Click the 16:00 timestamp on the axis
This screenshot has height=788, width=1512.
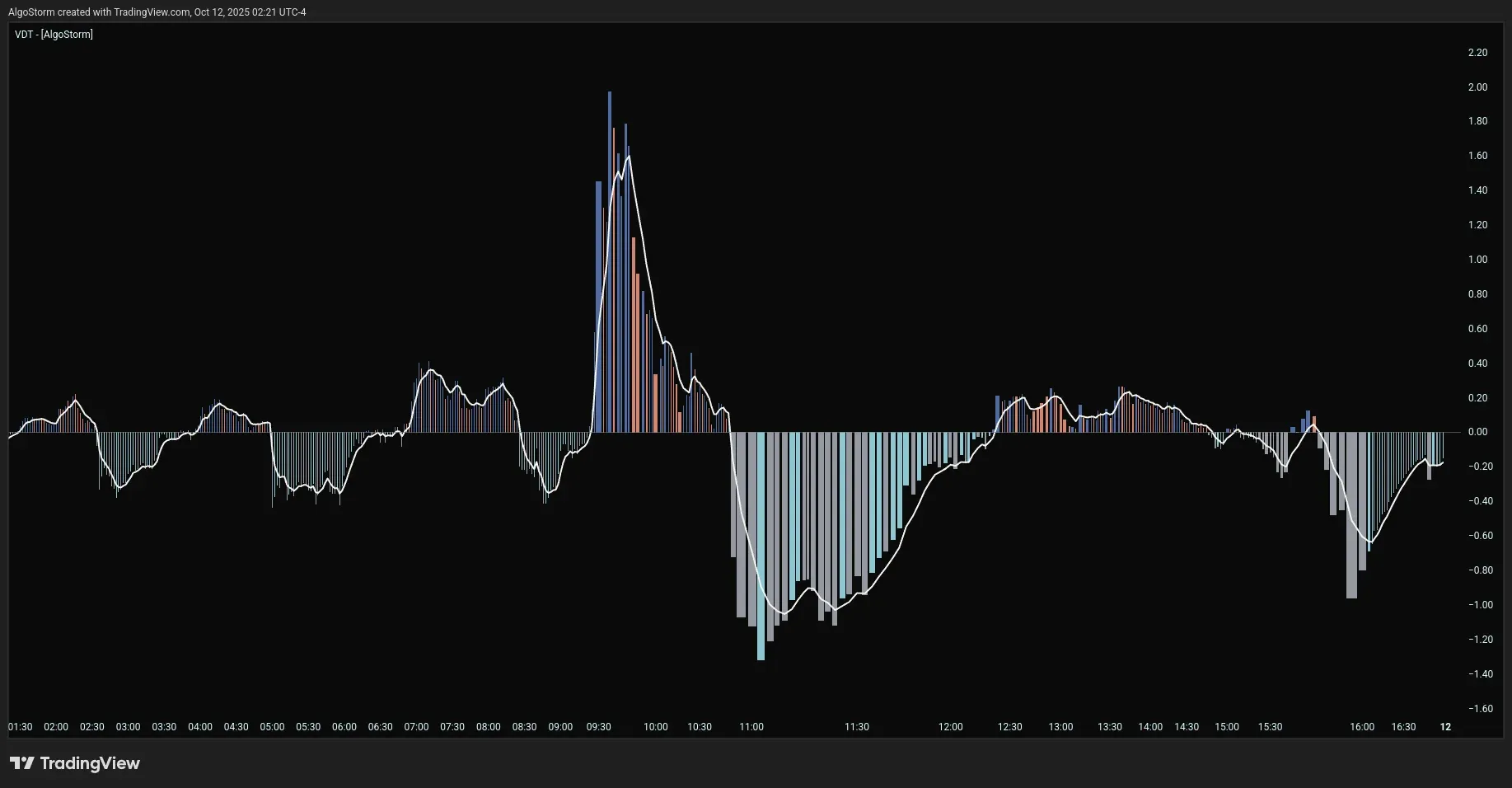(x=1362, y=727)
